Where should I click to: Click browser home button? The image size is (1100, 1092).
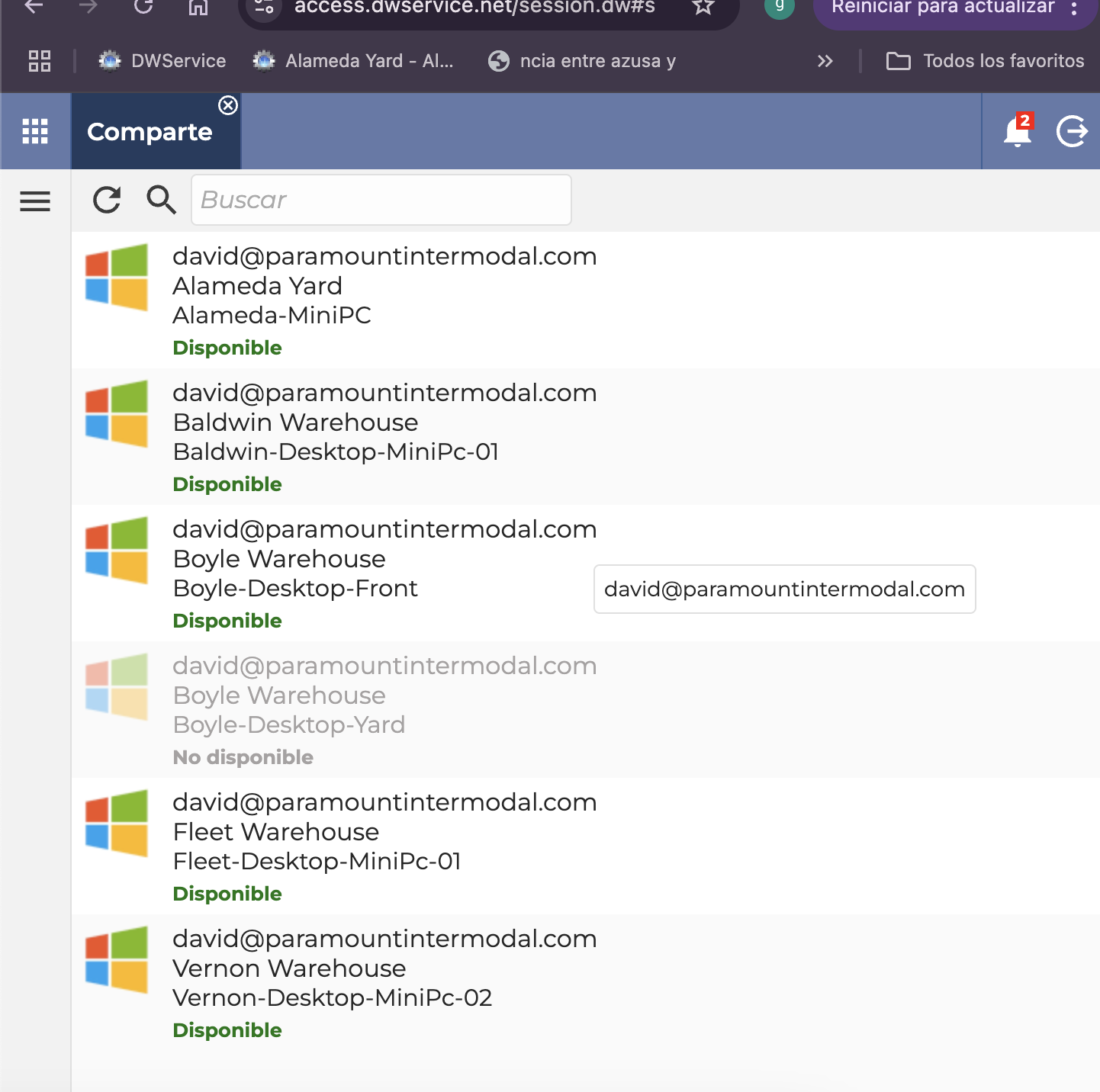(x=198, y=7)
